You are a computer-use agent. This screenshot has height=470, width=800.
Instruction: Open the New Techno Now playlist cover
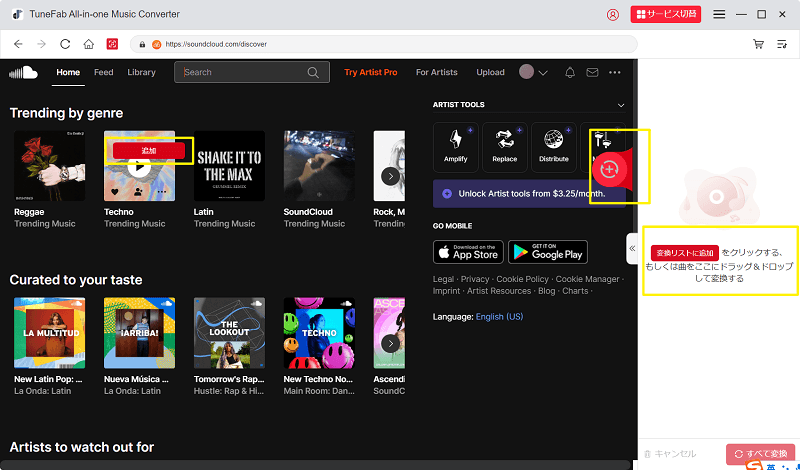coord(319,333)
